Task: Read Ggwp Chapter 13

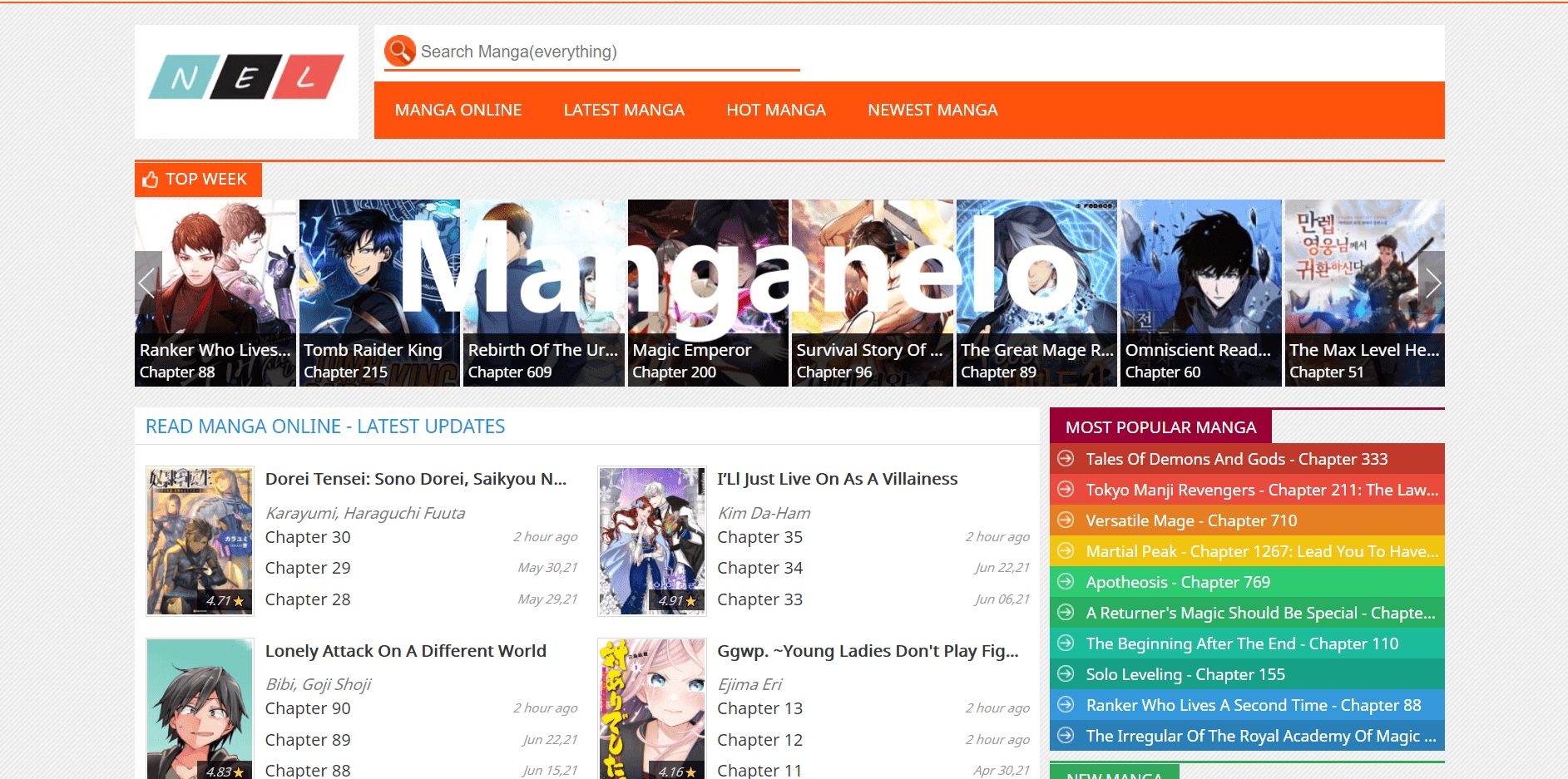Action: click(x=760, y=708)
